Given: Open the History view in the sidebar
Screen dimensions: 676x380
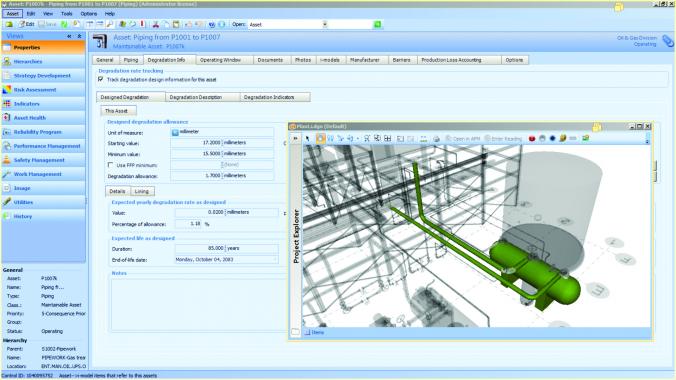Looking at the screenshot, I should pos(43,216).
